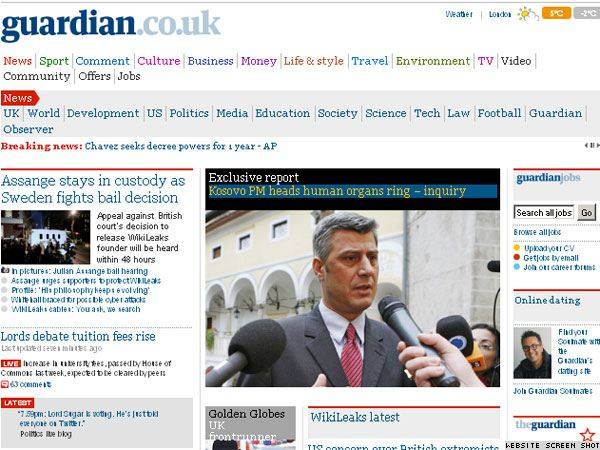Click the blue bullet beside Join our career forums
600x450 pixels.
pos(517,267)
